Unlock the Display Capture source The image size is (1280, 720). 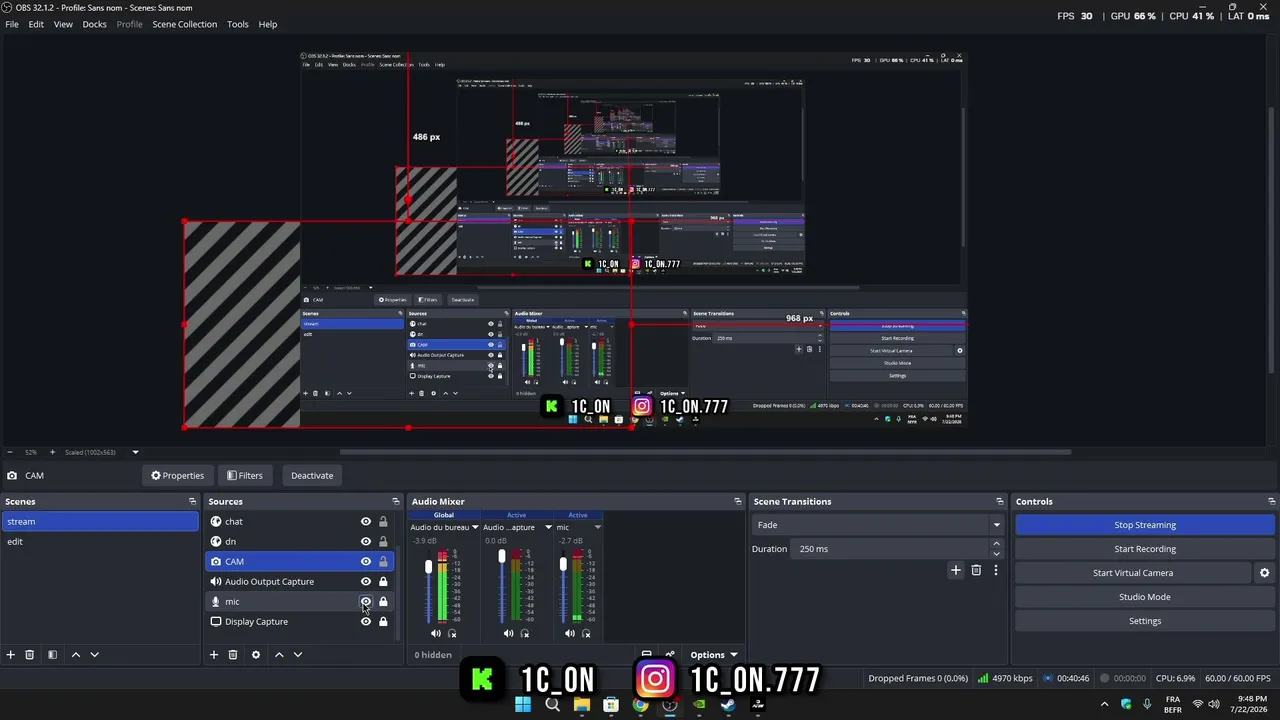tap(383, 621)
